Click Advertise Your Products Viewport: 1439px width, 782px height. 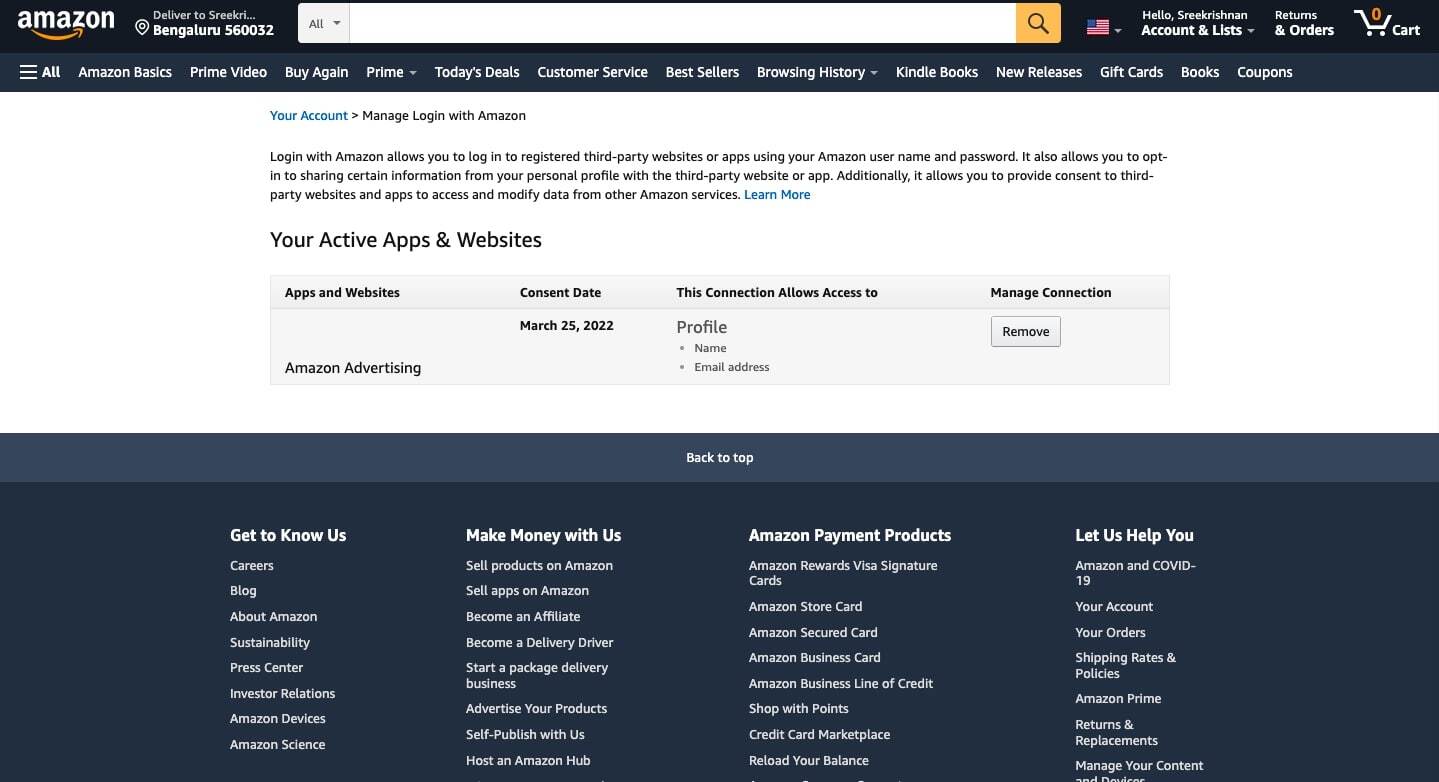click(x=536, y=709)
